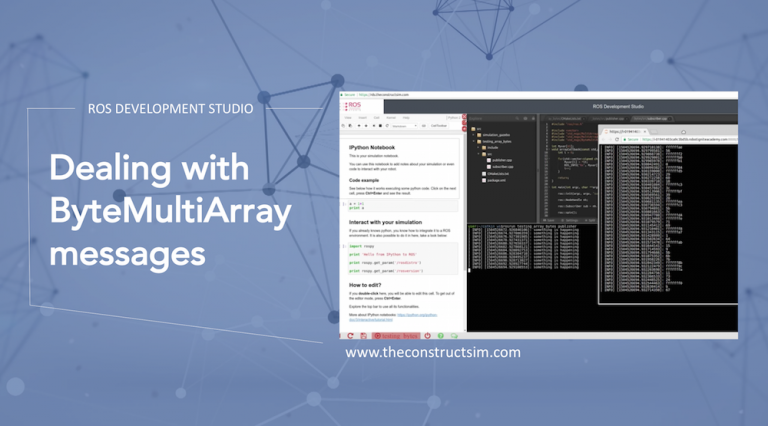Click the green help icon in bottom toolbar
This screenshot has width=768, height=426.
point(441,336)
